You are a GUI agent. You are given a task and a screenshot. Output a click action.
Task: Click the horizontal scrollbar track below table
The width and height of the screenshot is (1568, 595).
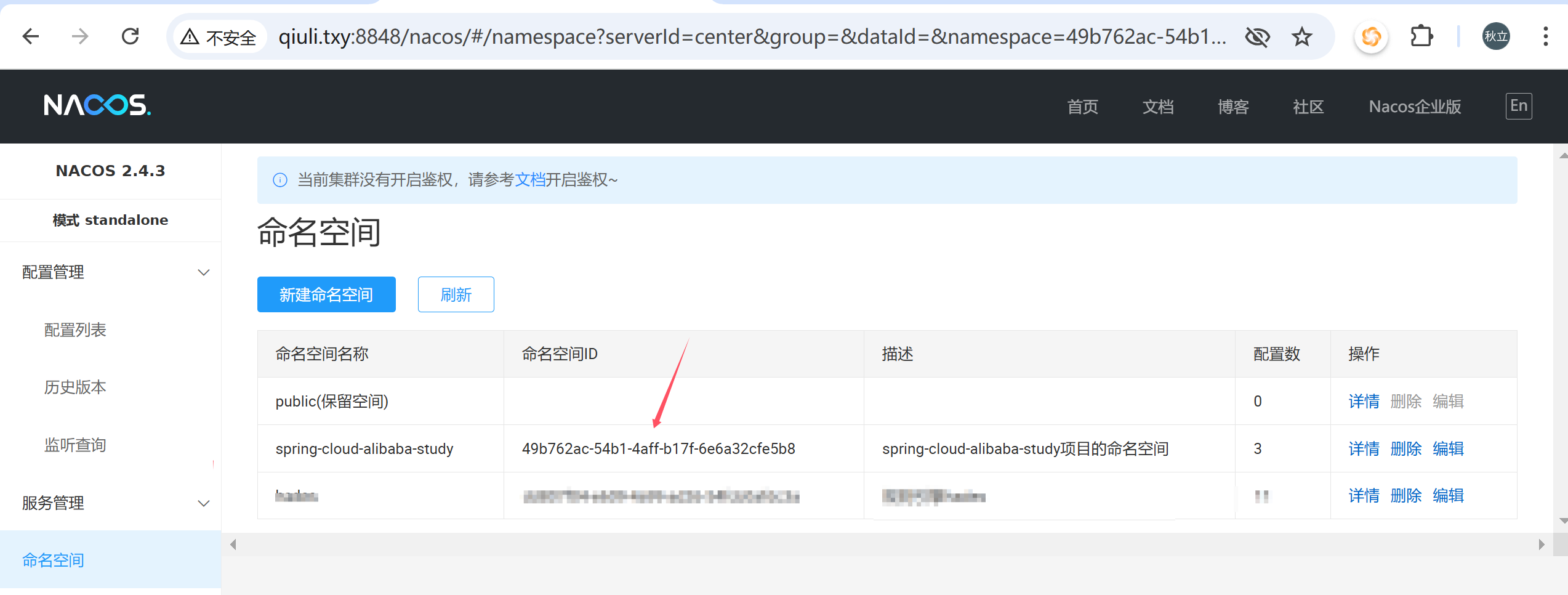click(887, 544)
